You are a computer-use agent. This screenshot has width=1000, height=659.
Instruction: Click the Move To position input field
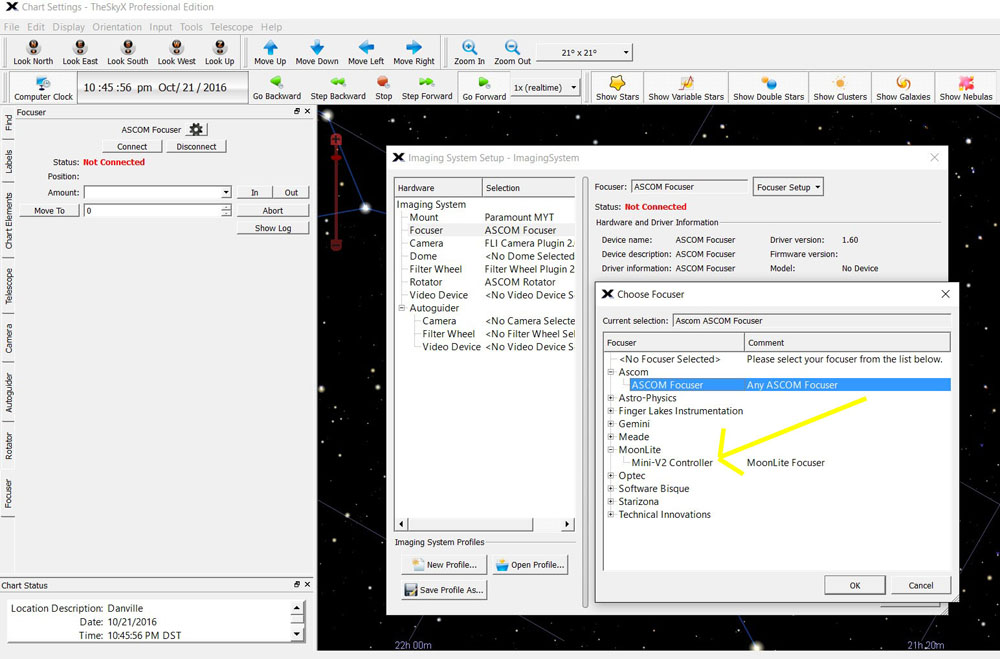point(152,211)
